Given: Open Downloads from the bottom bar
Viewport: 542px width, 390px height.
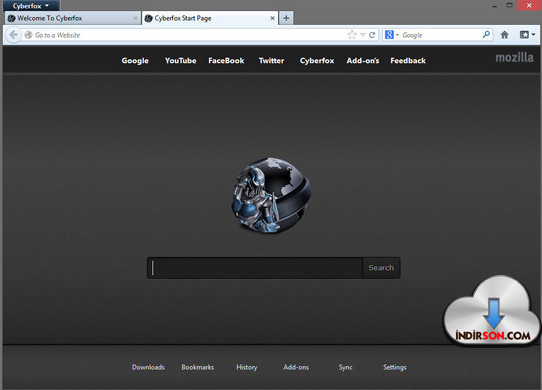Looking at the screenshot, I should (148, 367).
